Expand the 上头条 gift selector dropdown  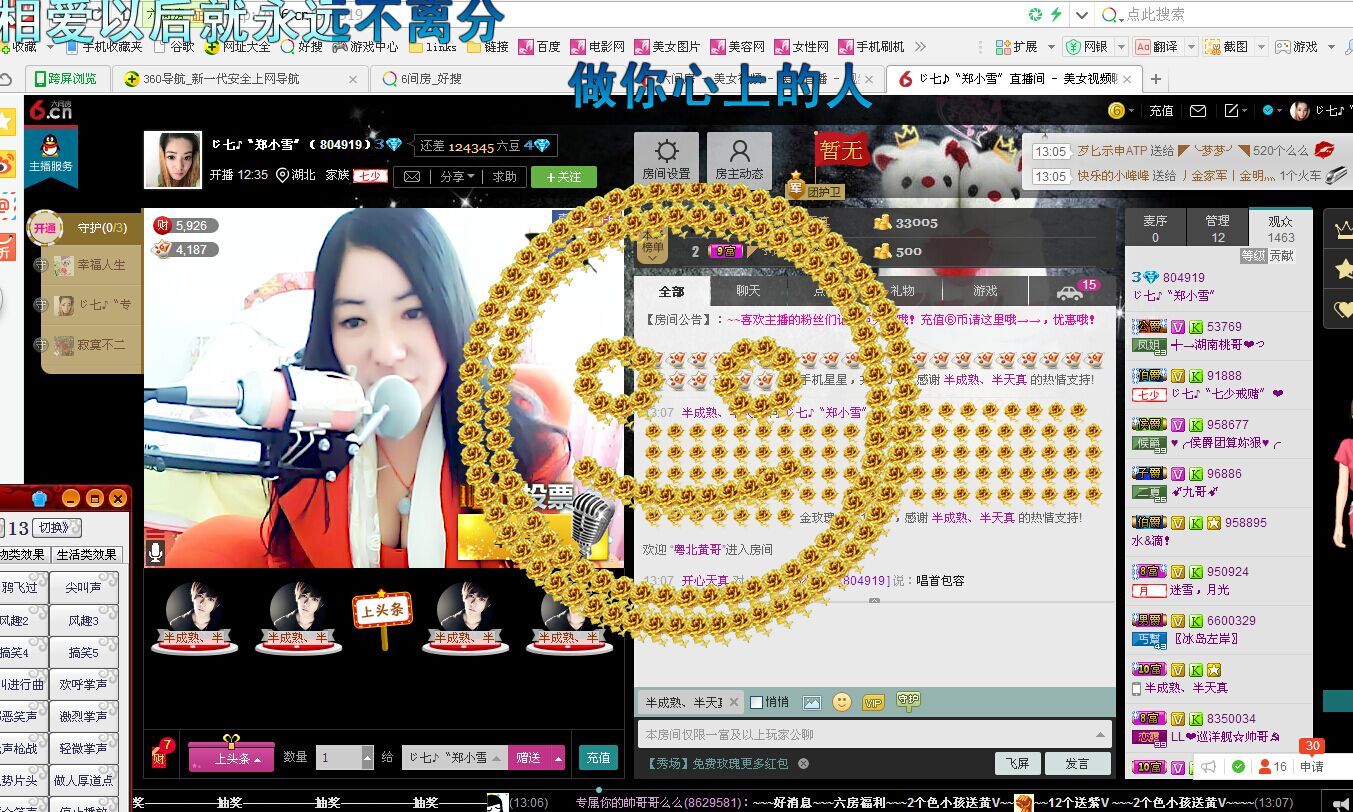[232, 758]
